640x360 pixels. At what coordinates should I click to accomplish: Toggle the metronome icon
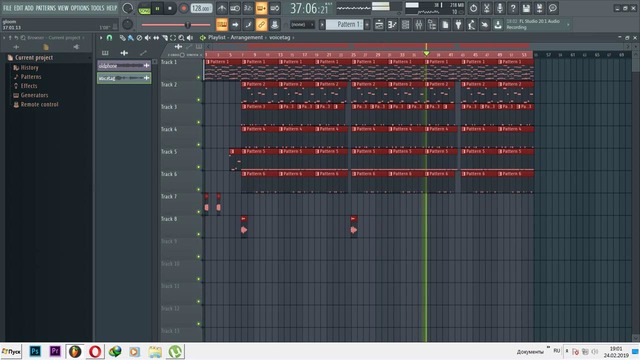pyautogui.click(x=222, y=8)
